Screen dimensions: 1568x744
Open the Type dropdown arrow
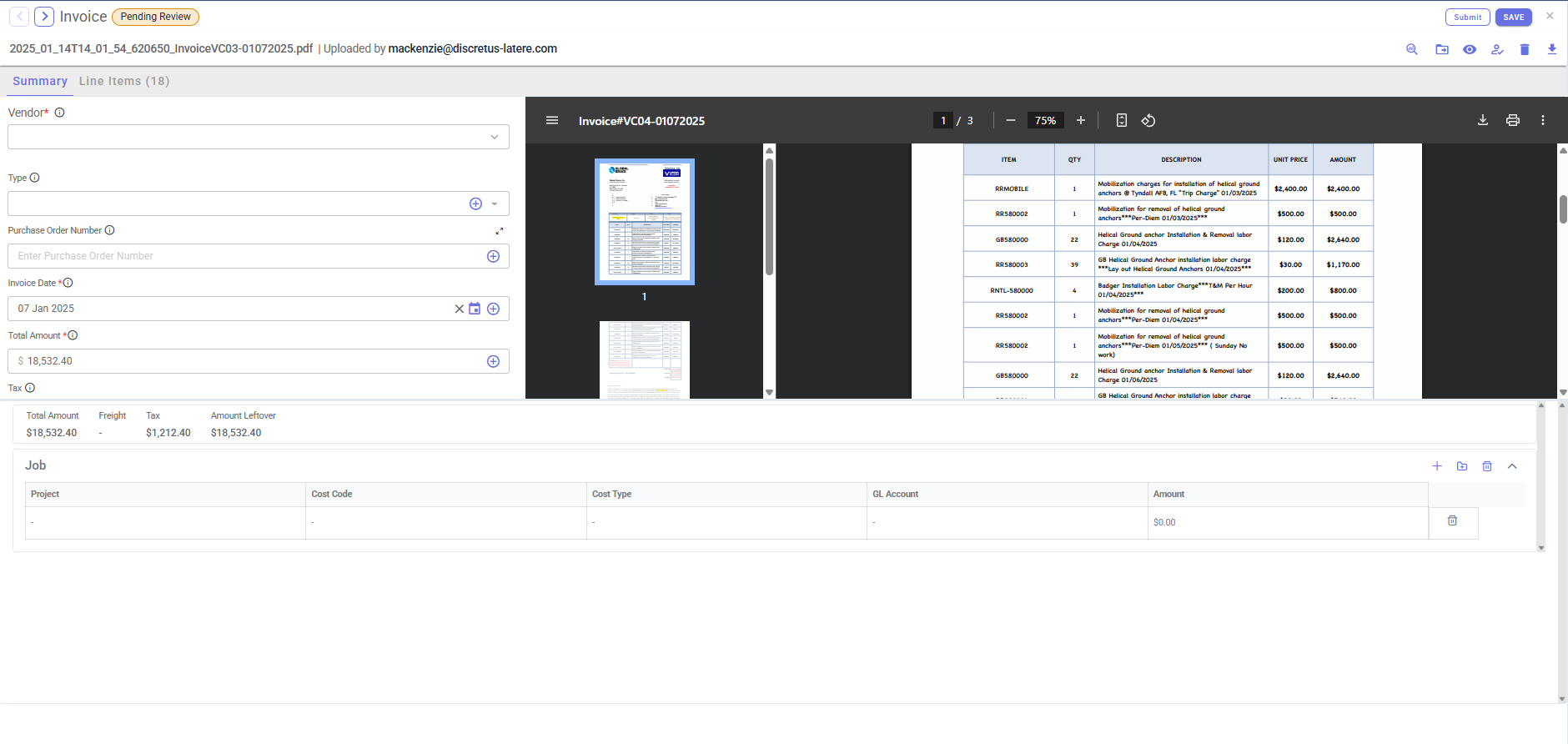point(495,204)
